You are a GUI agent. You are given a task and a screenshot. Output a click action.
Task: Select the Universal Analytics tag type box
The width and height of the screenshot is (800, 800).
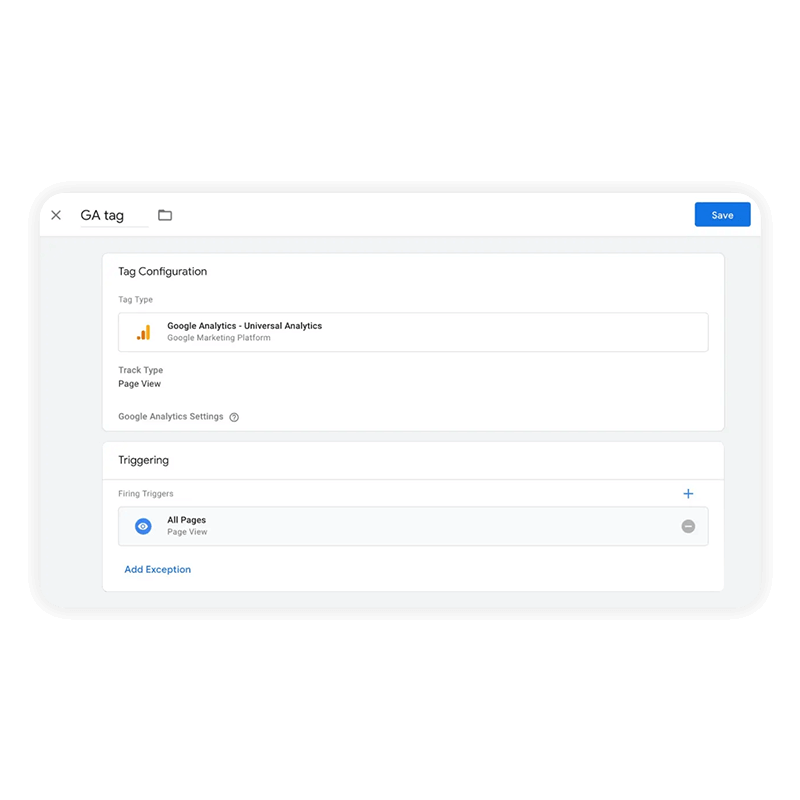point(413,332)
